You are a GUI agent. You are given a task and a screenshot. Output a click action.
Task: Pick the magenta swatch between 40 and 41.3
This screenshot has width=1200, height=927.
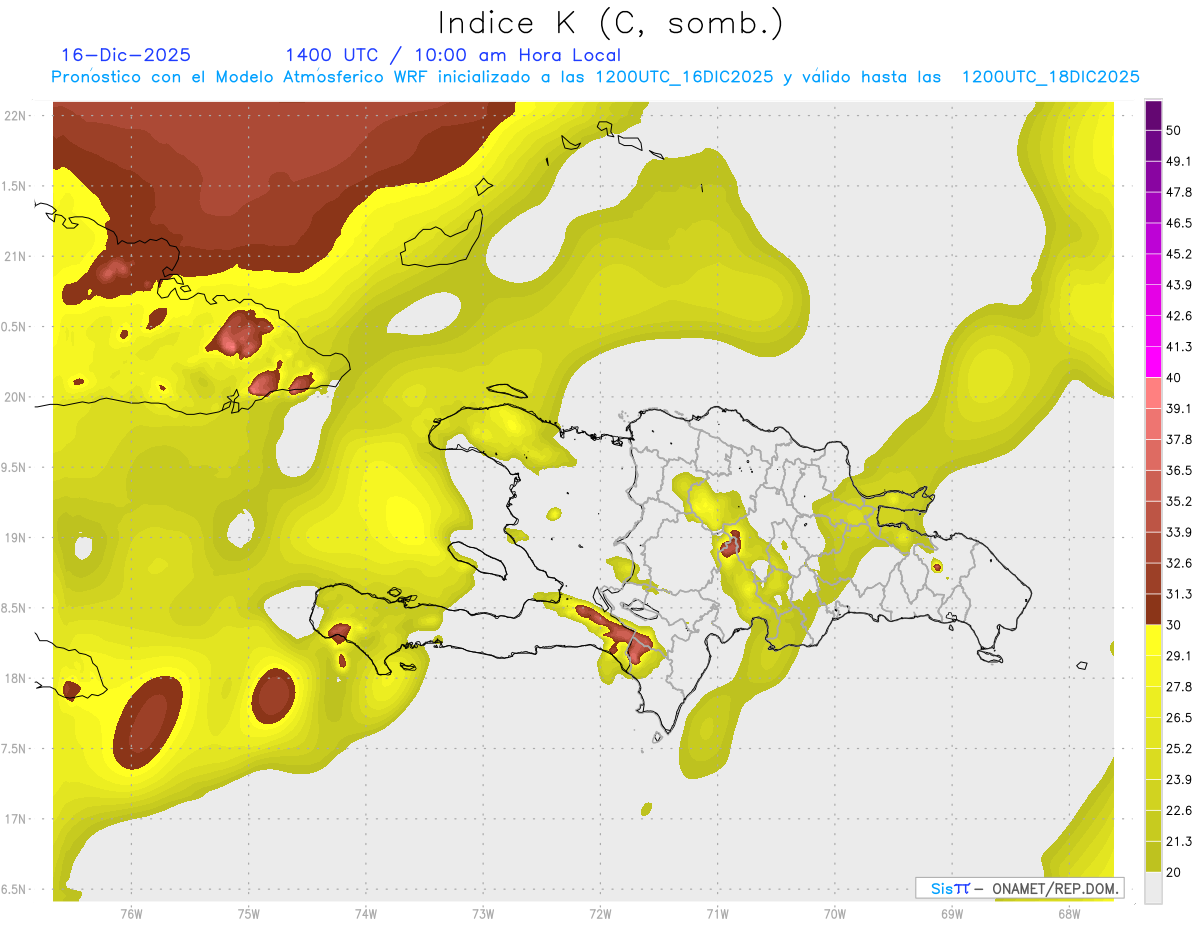click(1153, 362)
